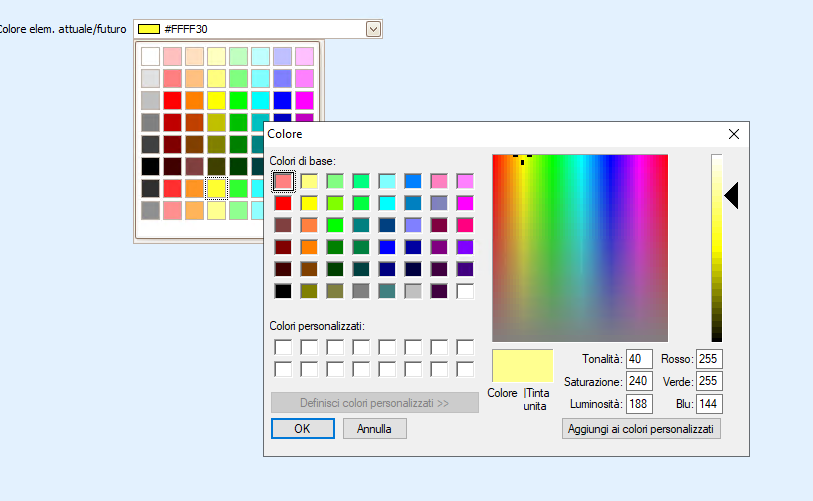Click inside the rainbow color spectrum area
The height and width of the screenshot is (501, 813).
pos(579,248)
